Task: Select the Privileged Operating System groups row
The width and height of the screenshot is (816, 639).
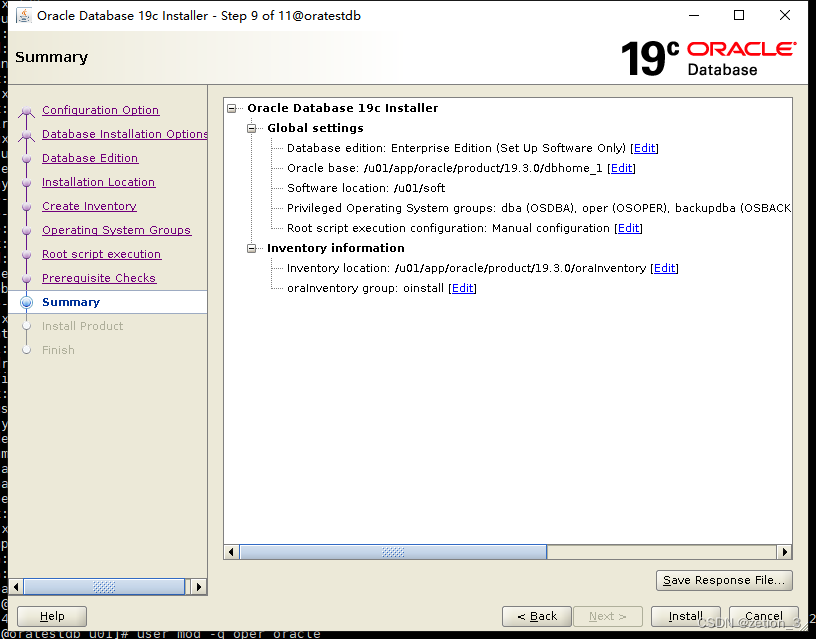Action: tap(539, 208)
